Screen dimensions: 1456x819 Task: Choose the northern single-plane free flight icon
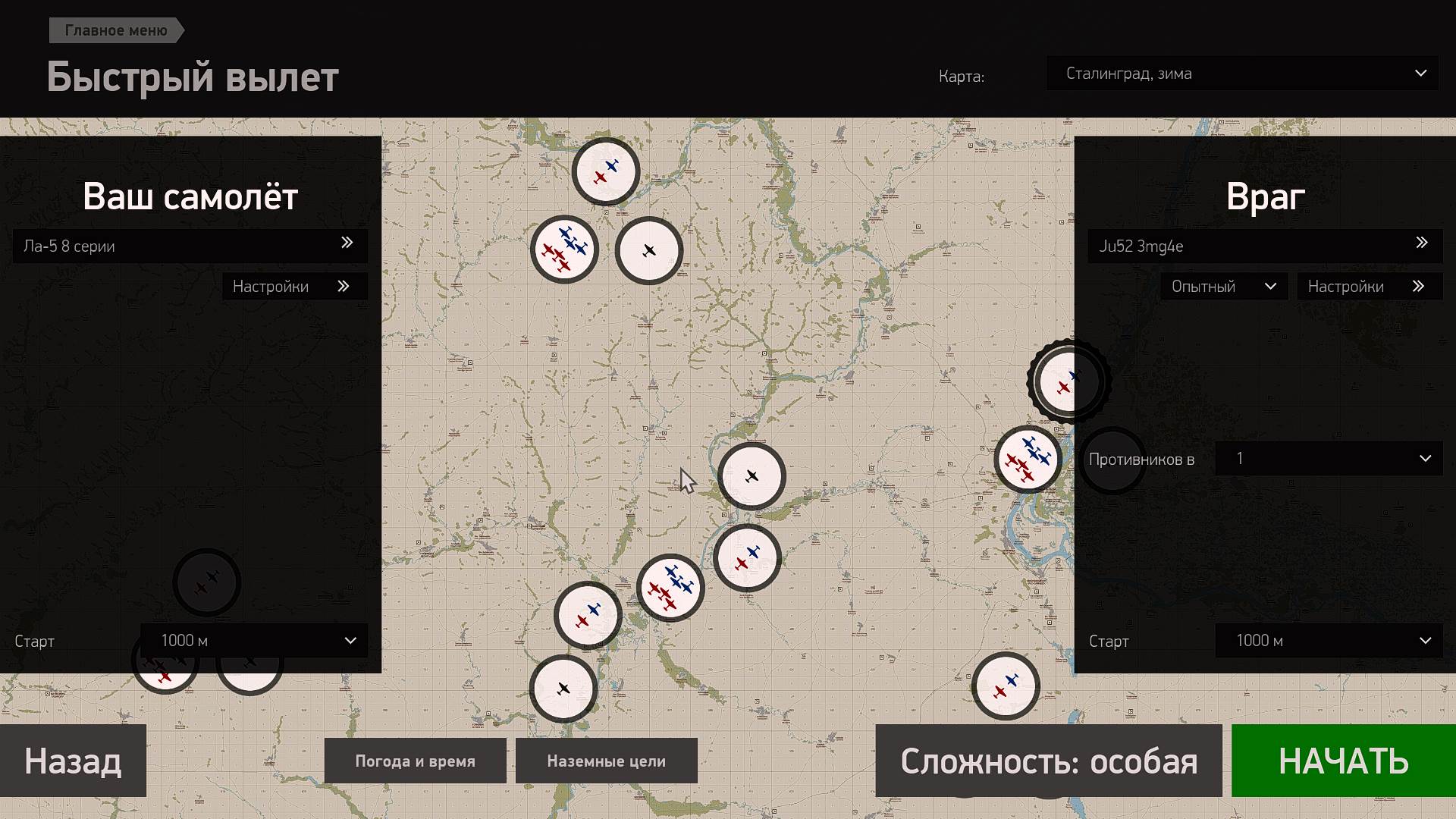[x=648, y=250]
